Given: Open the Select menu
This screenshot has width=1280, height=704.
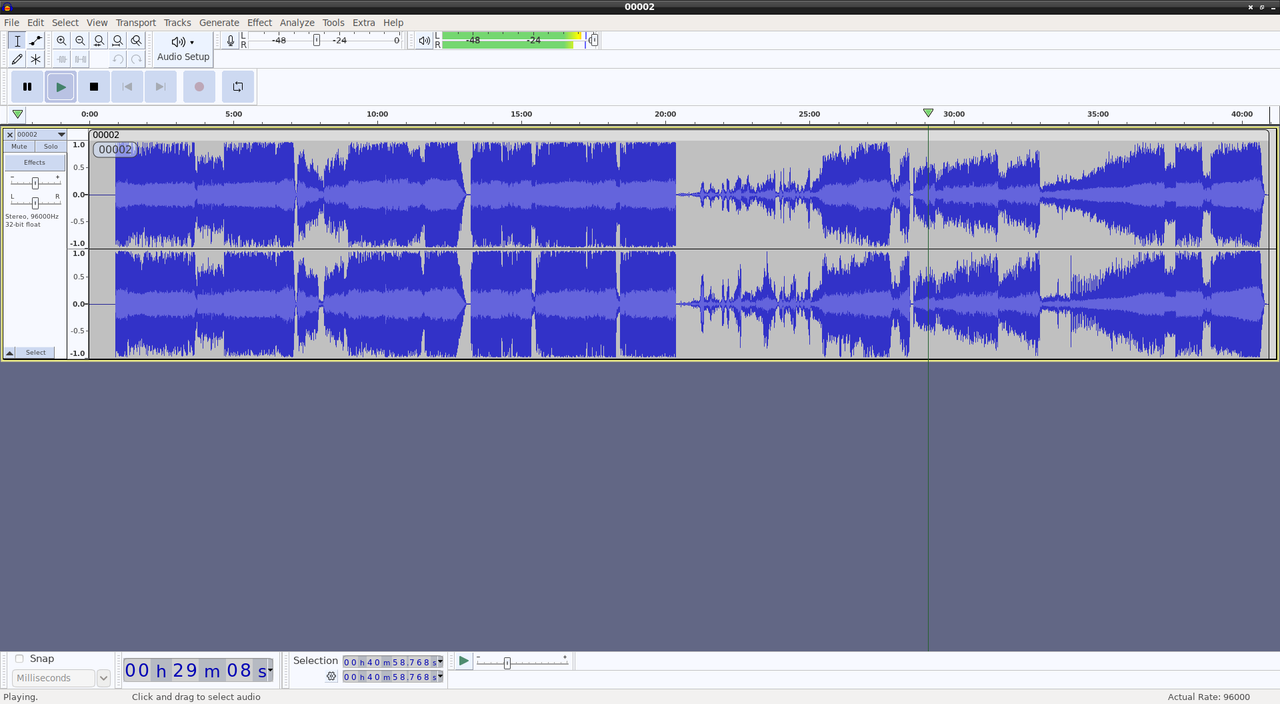Looking at the screenshot, I should click(x=65, y=22).
